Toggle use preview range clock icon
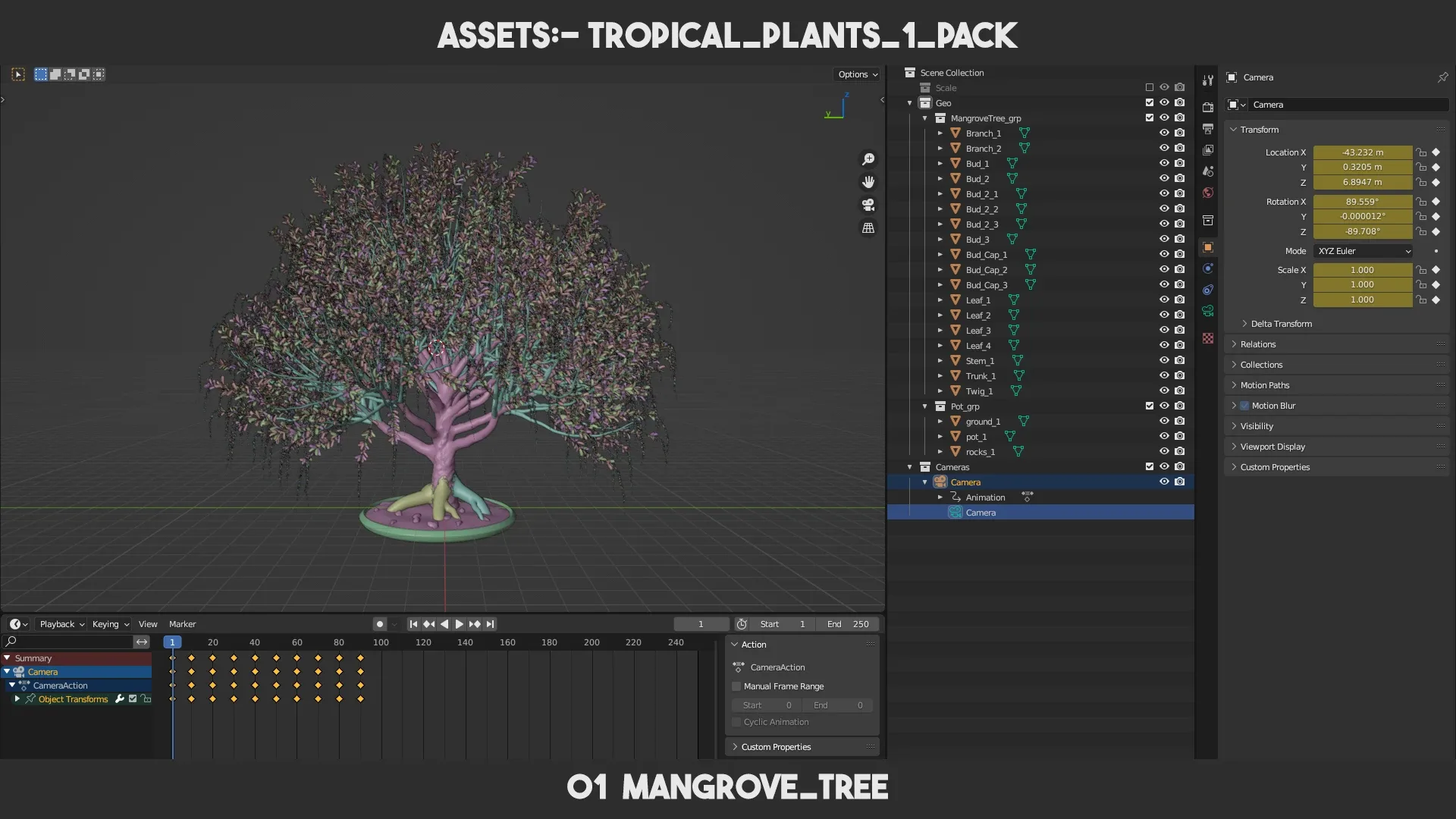Image resolution: width=1456 pixels, height=819 pixels. [x=742, y=624]
